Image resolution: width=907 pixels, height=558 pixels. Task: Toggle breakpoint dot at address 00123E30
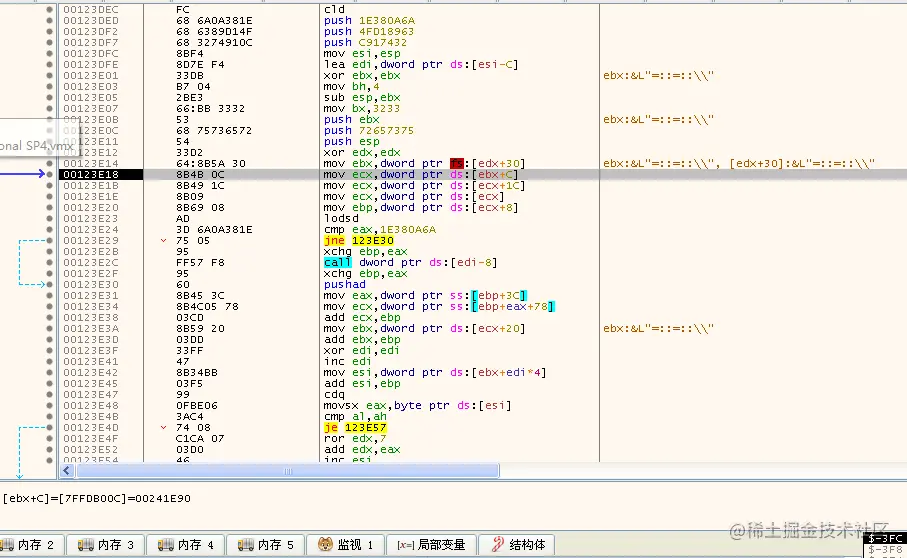coord(49,284)
